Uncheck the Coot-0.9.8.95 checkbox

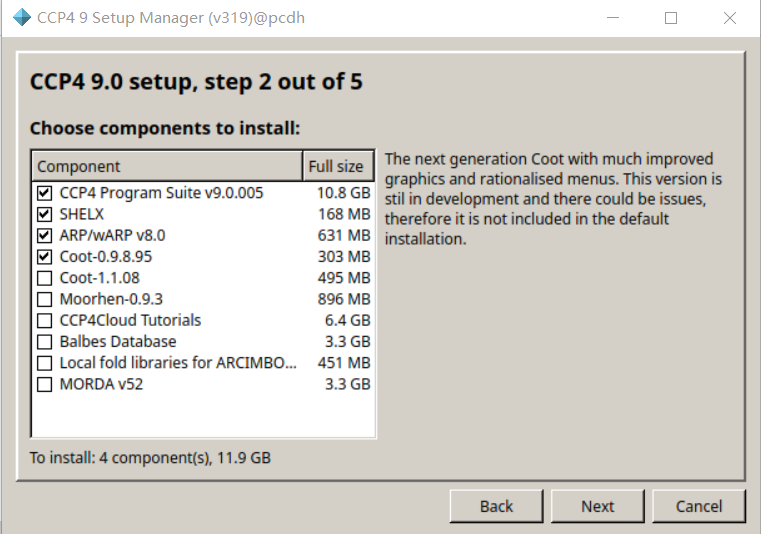(x=44, y=257)
